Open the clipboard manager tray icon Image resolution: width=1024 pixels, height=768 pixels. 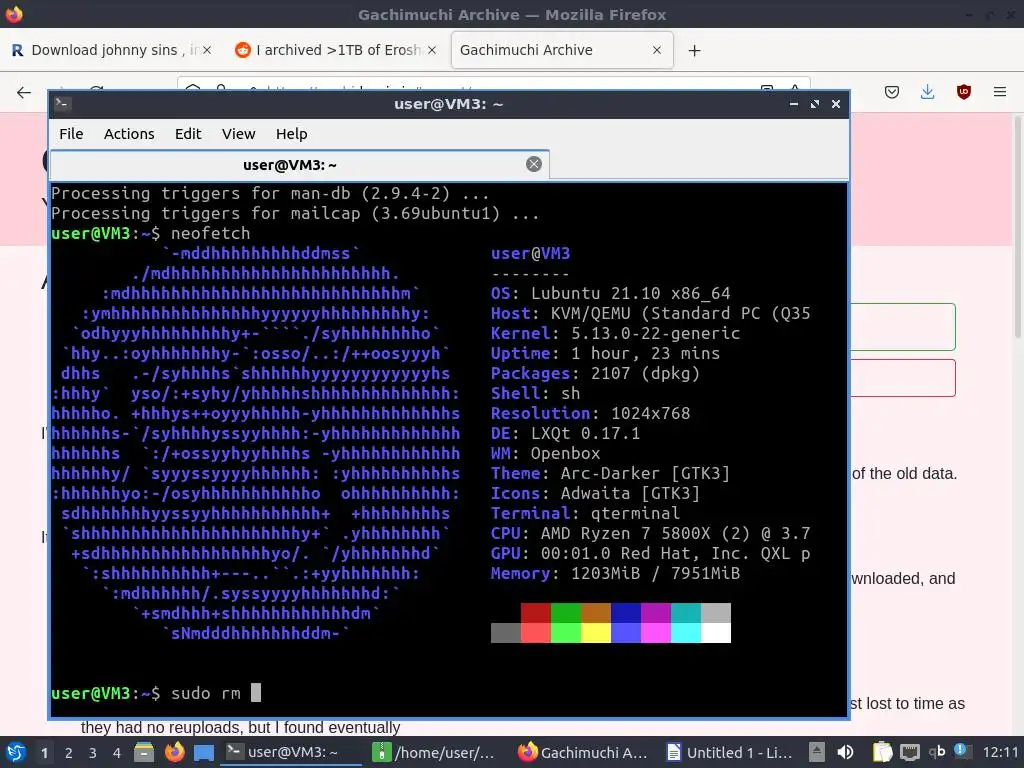pos(882,752)
